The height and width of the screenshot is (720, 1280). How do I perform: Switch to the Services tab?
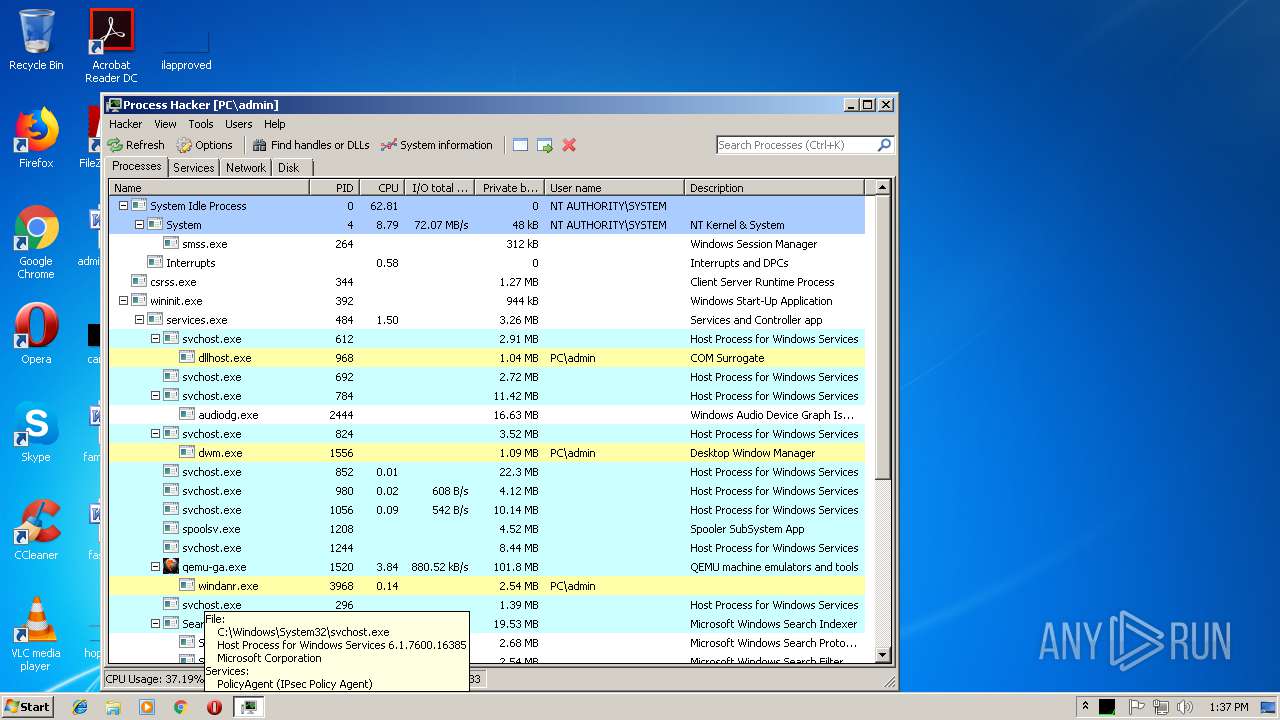coord(193,168)
